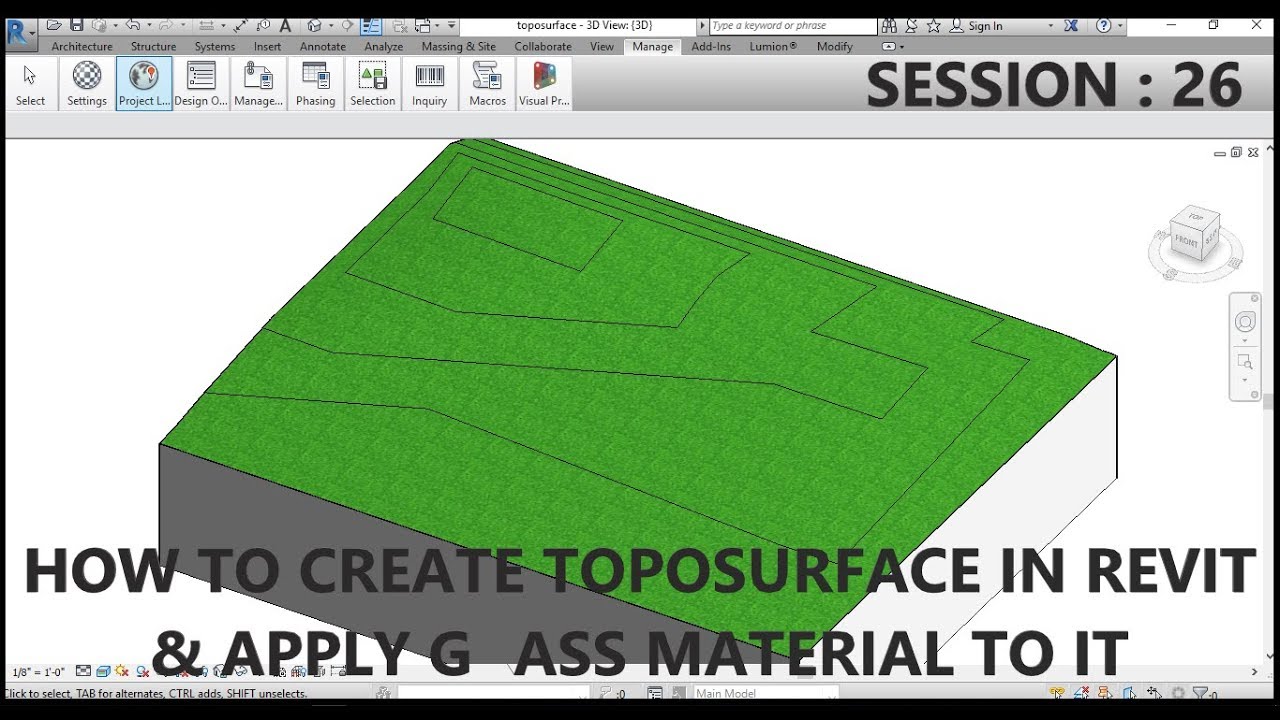Click the binoculars search icon
The image size is (1280, 720).
click(889, 26)
